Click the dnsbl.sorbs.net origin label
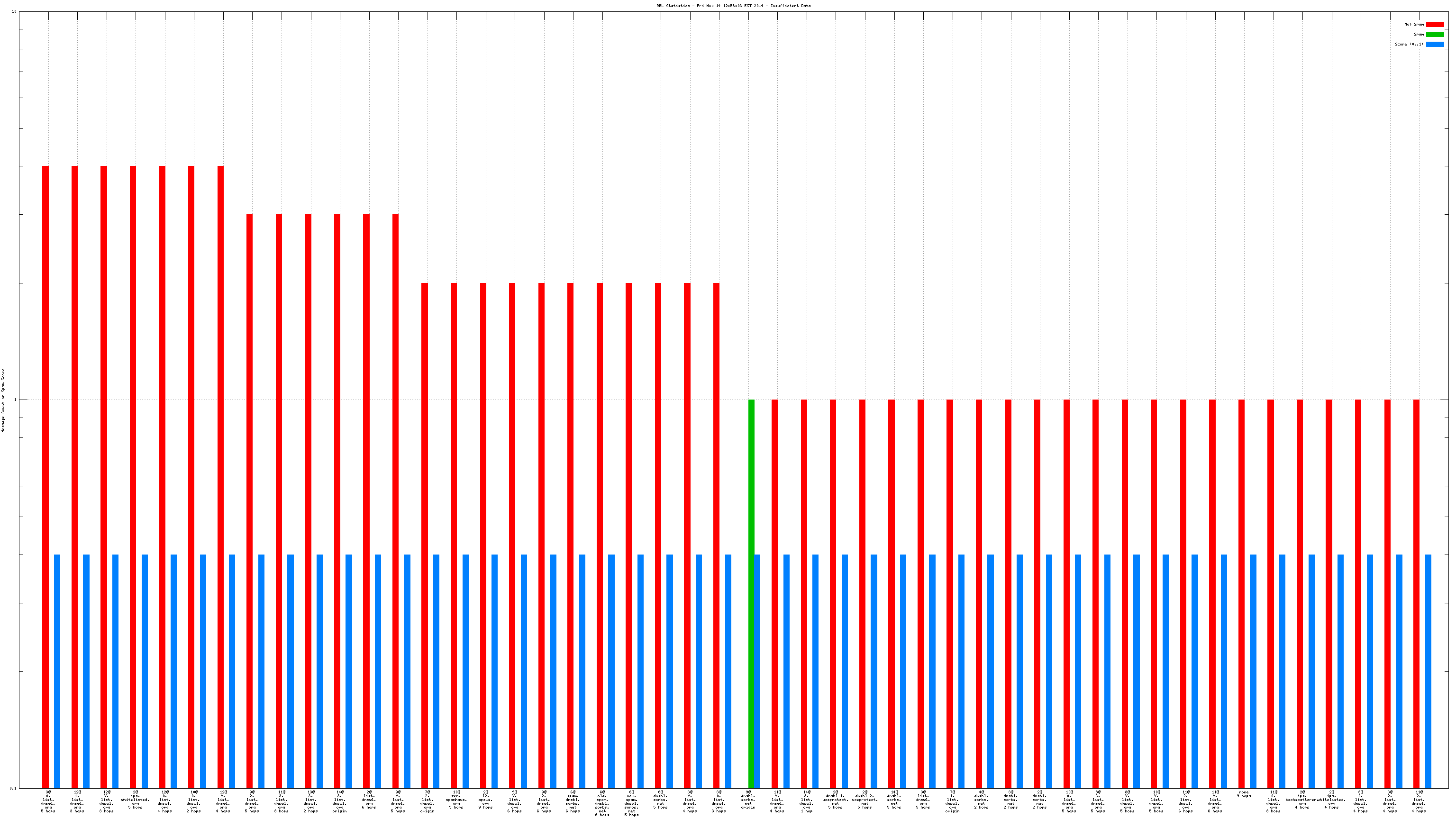 (x=748, y=800)
